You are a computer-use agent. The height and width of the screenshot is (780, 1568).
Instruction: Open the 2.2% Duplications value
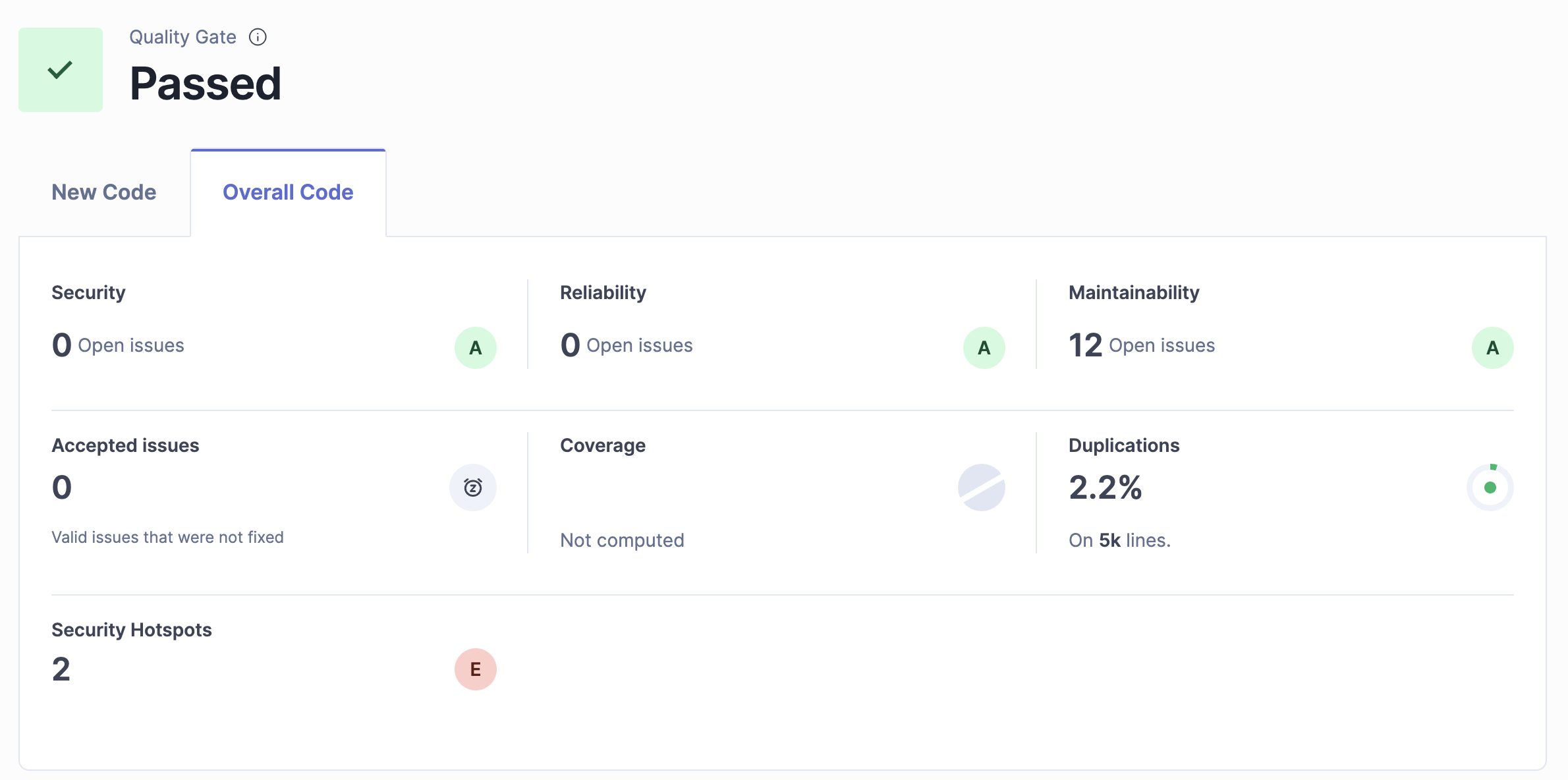[x=1105, y=487]
